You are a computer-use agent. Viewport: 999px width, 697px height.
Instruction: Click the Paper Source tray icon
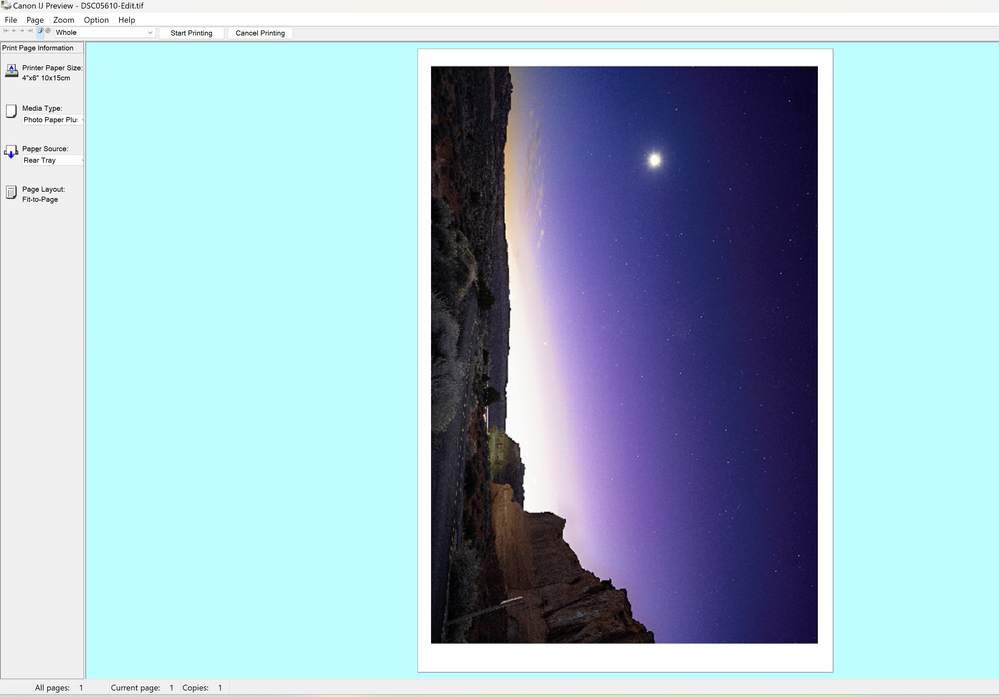point(11,152)
